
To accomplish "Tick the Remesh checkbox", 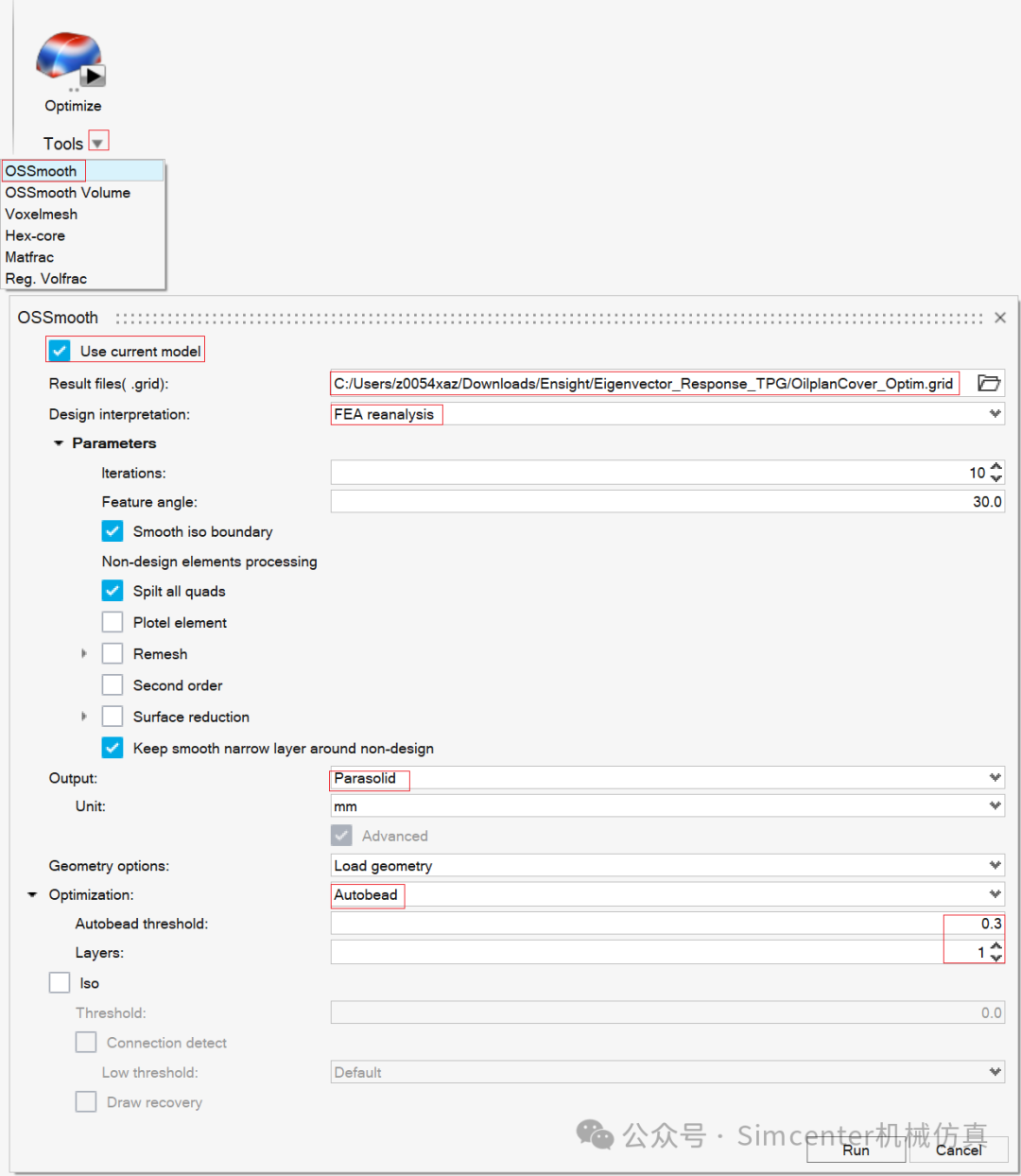I will pos(112,653).
